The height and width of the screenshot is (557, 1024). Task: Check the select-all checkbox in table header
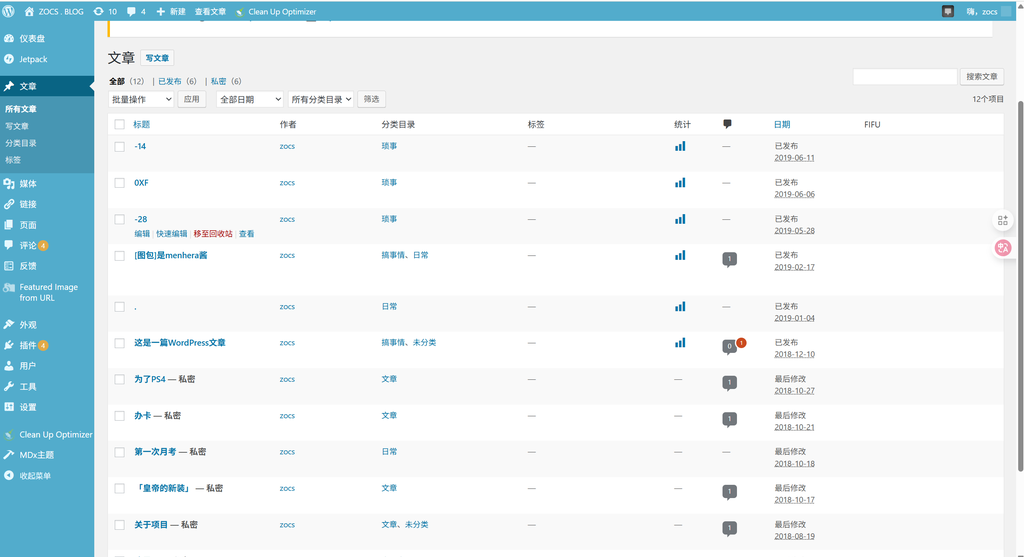click(x=120, y=125)
